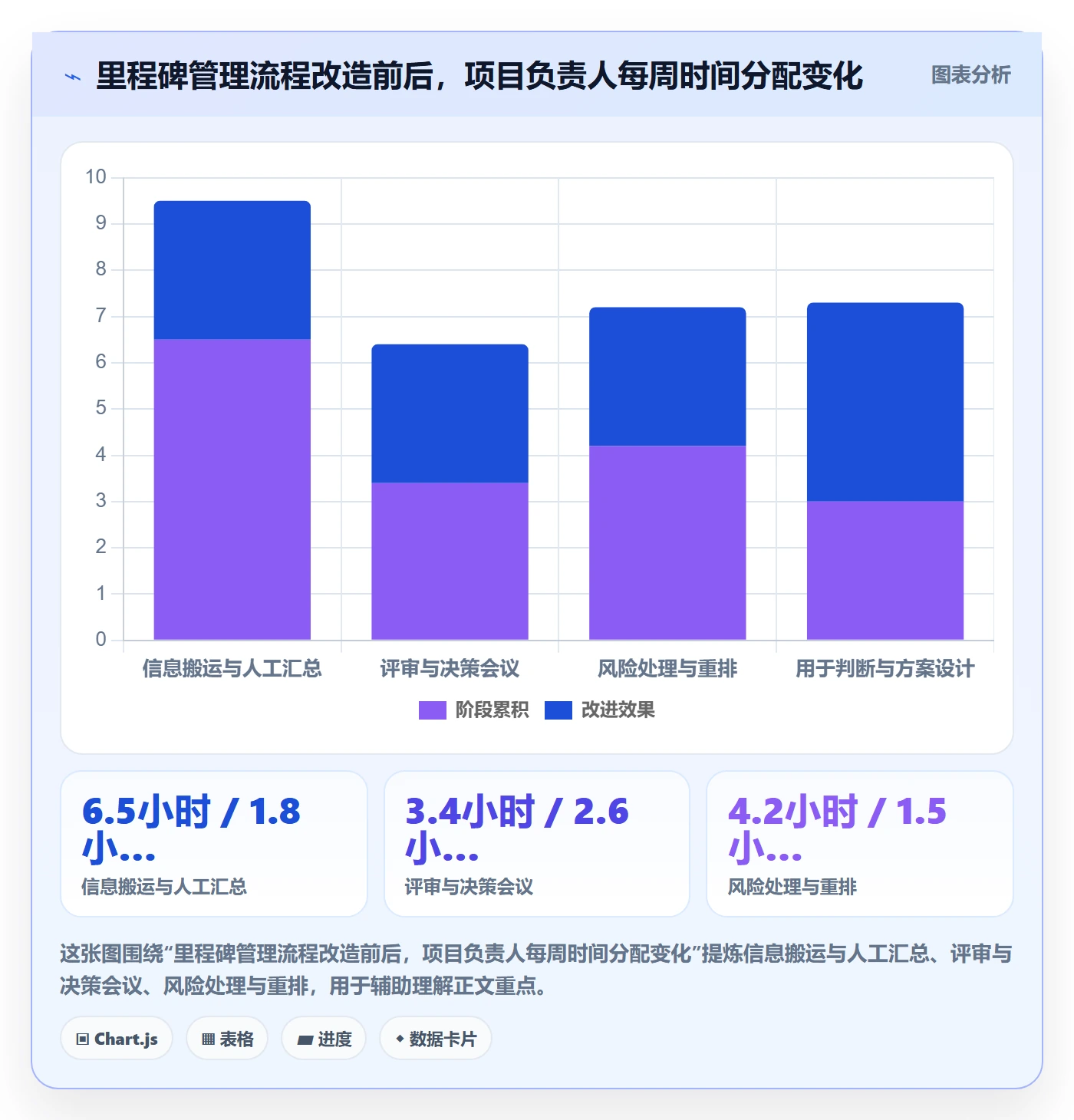Screen dimensions: 1074x1120
Task: Select the purple bar segment for 用于判断与方案设计
Action: 885,570
